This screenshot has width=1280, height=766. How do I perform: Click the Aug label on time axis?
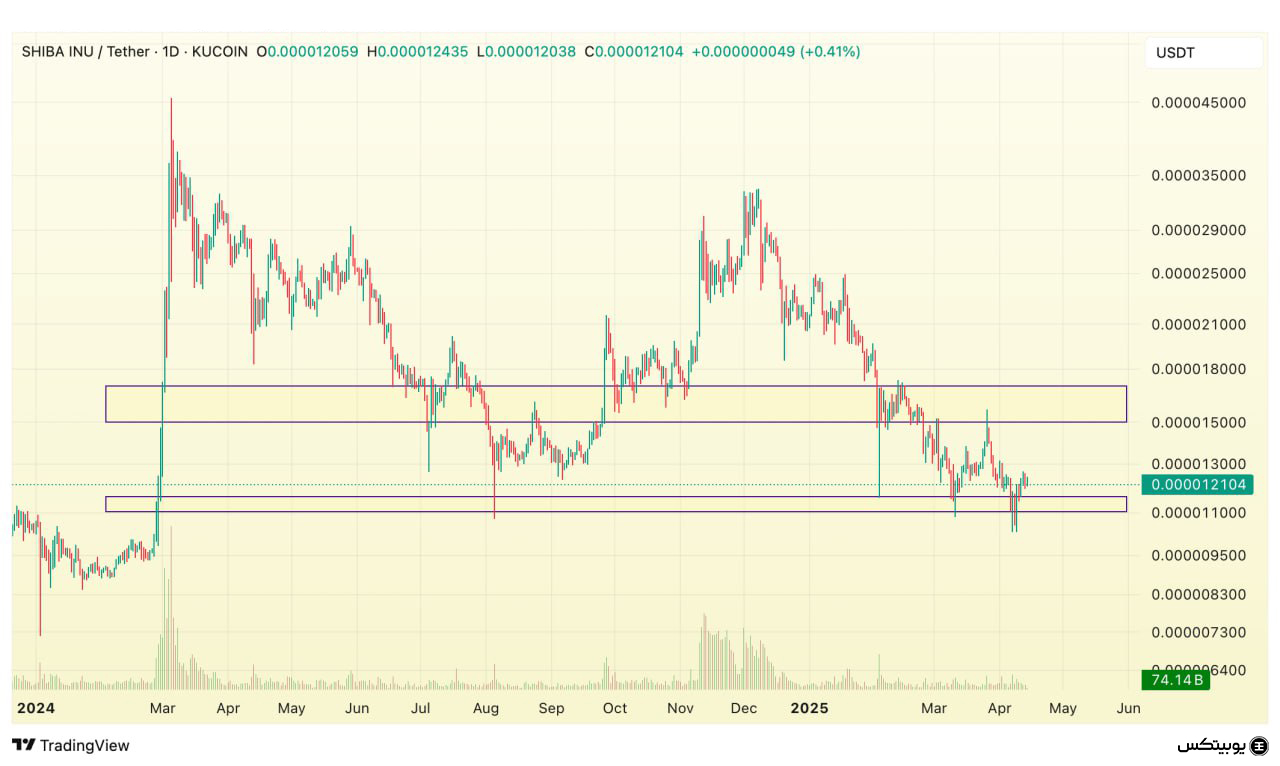click(x=485, y=708)
